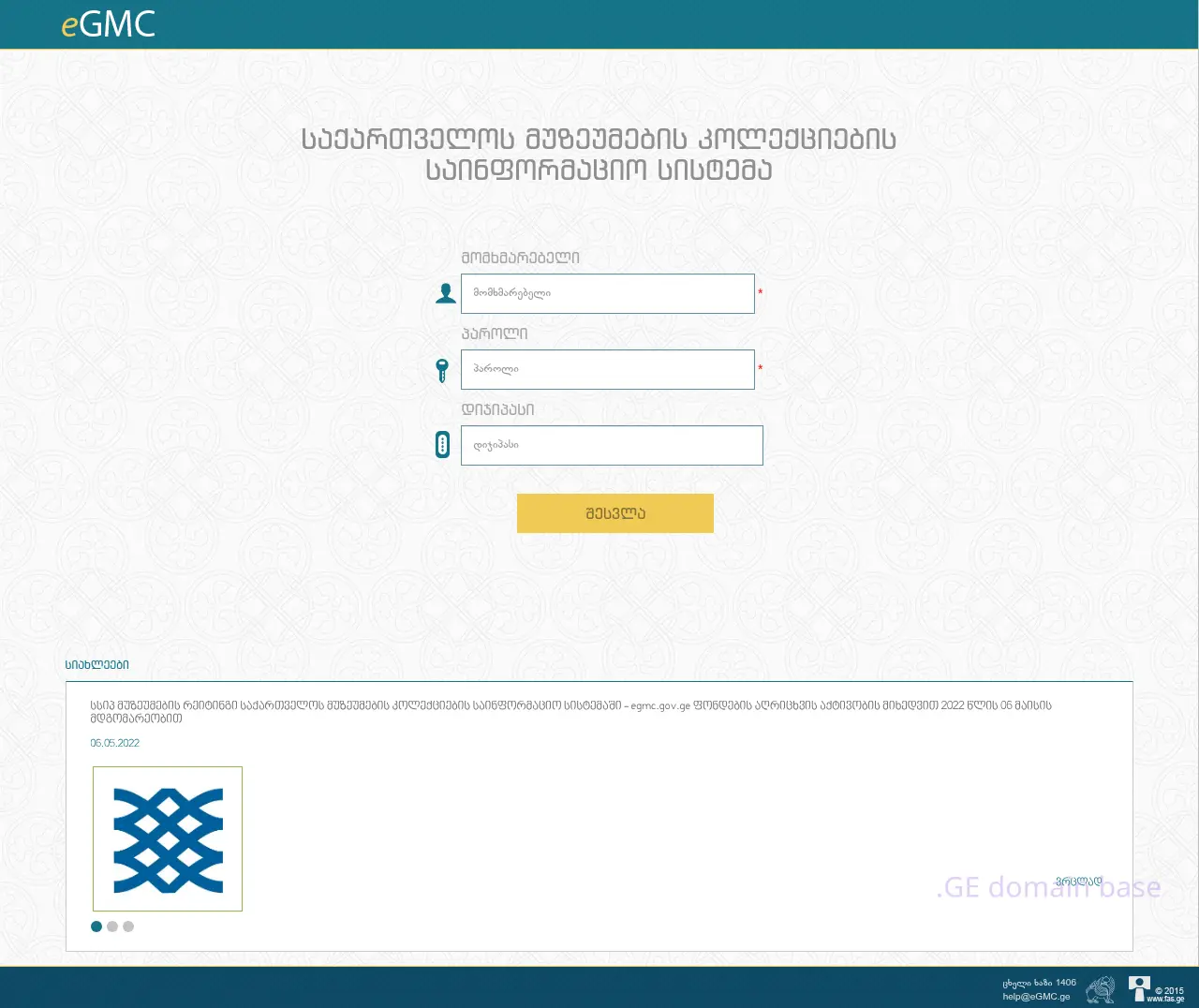1199x1008 pixels.
Task: Click the eGMC logo in header
Action: tap(108, 24)
